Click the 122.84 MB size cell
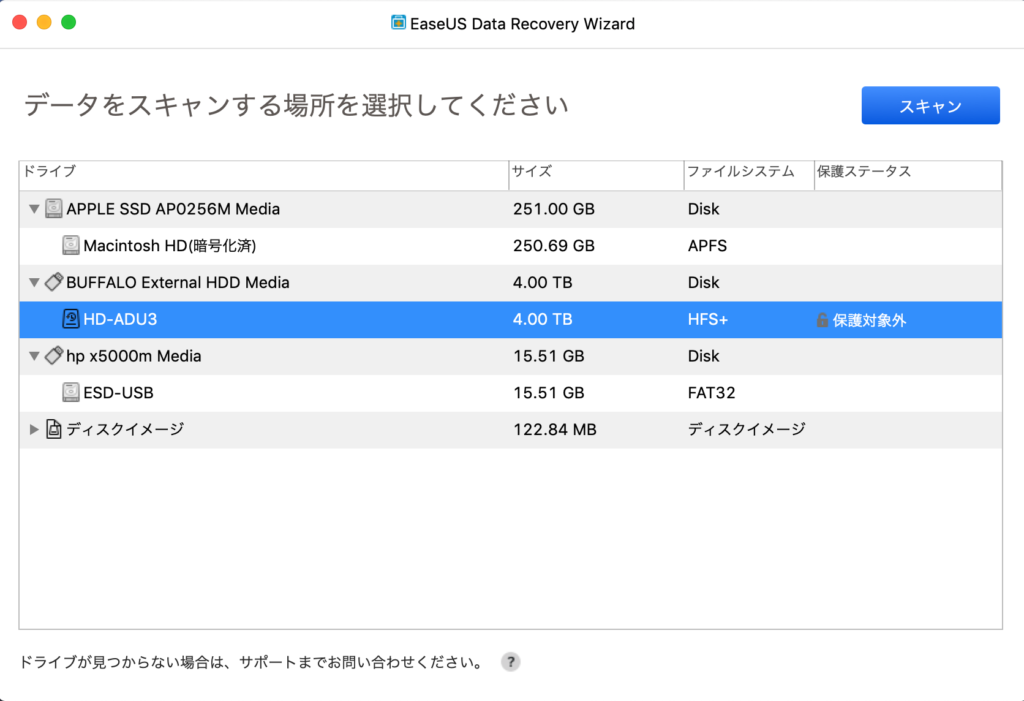 (x=554, y=429)
